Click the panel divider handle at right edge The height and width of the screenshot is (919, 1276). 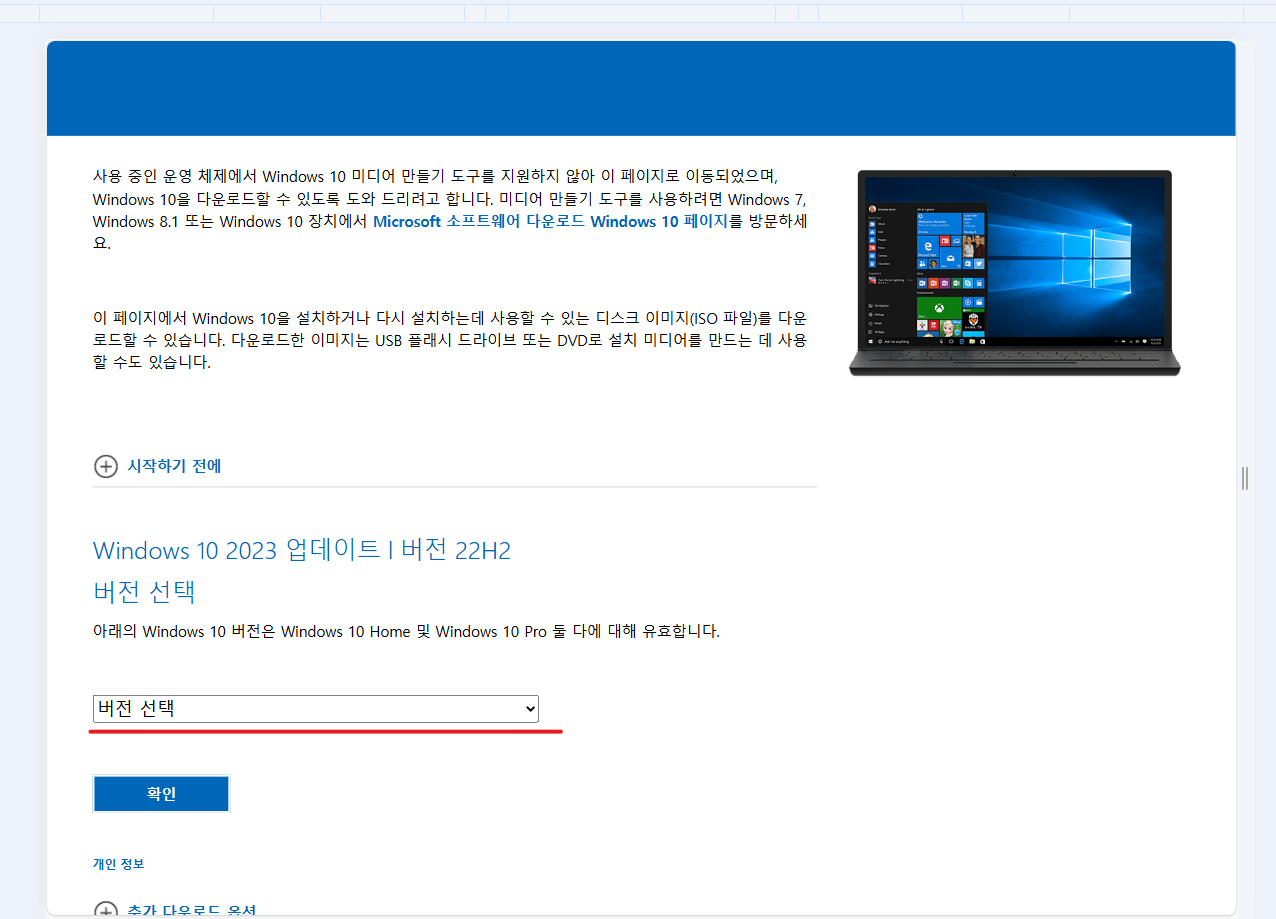tap(1245, 478)
